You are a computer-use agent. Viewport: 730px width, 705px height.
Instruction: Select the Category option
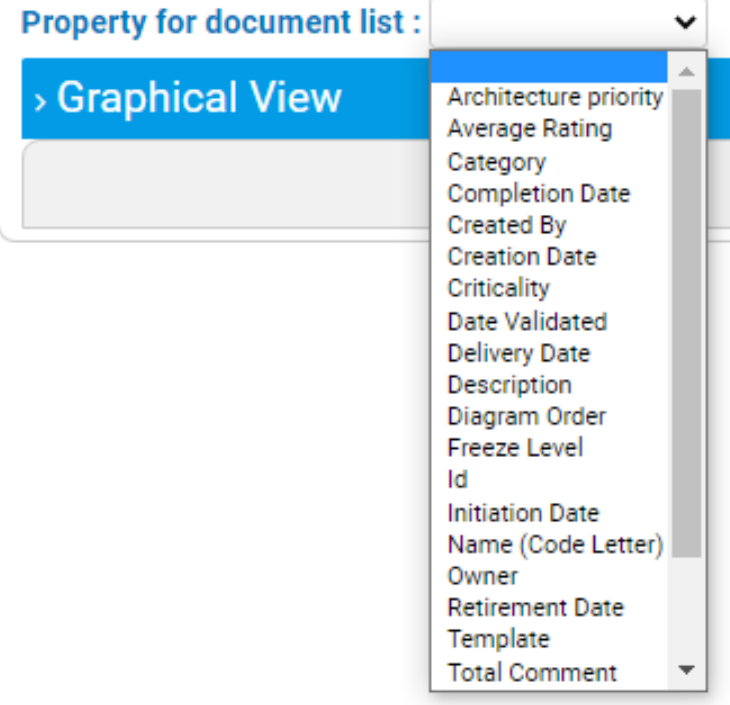click(x=496, y=161)
